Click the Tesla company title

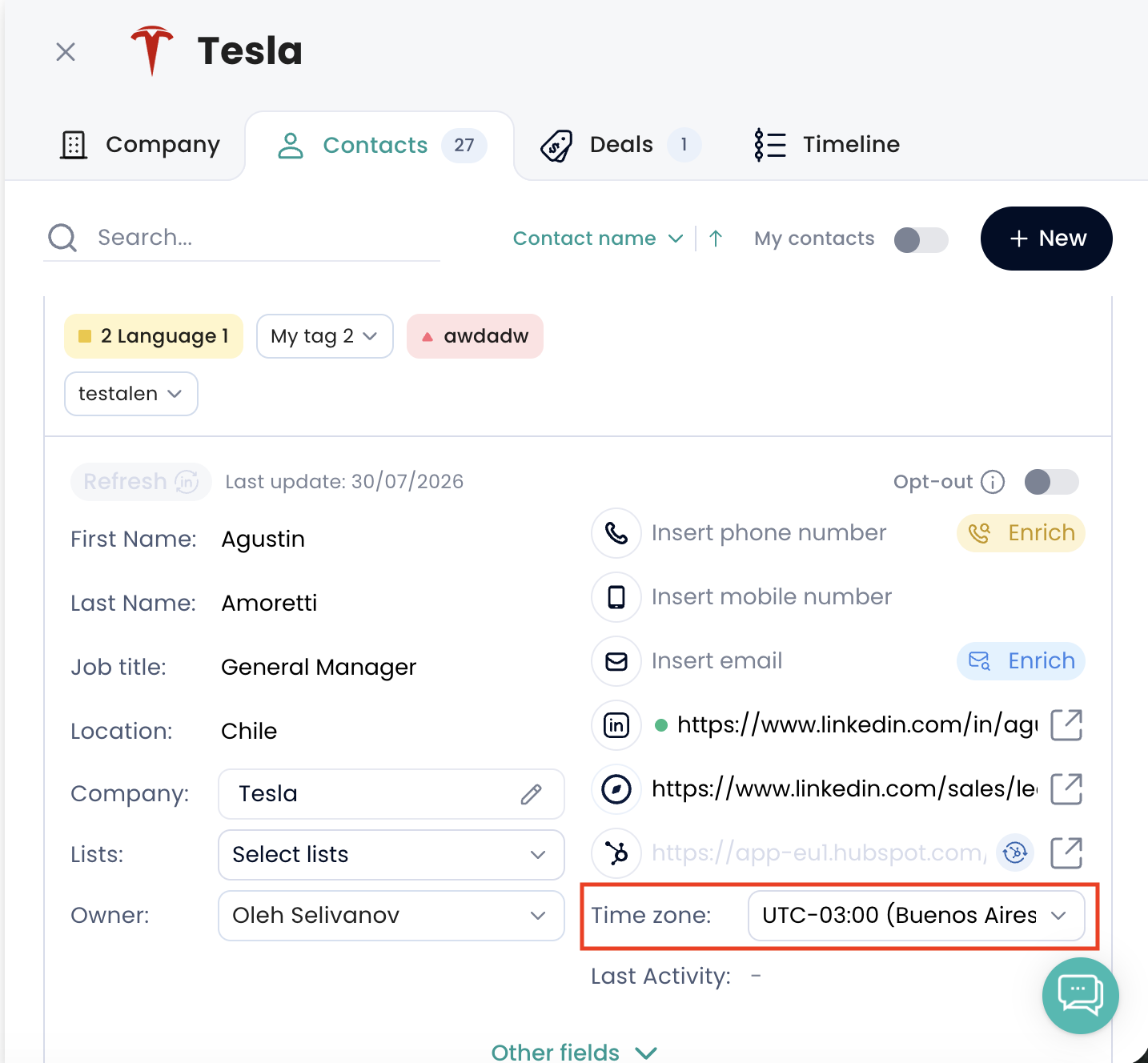pos(250,51)
